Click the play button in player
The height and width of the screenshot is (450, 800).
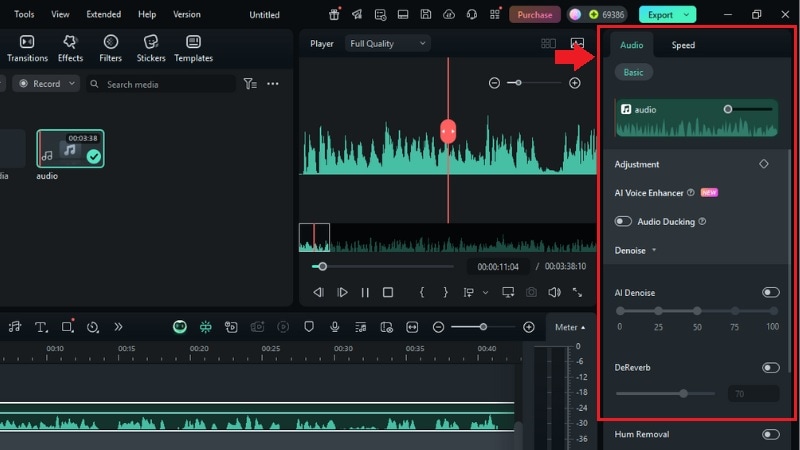tap(342, 292)
